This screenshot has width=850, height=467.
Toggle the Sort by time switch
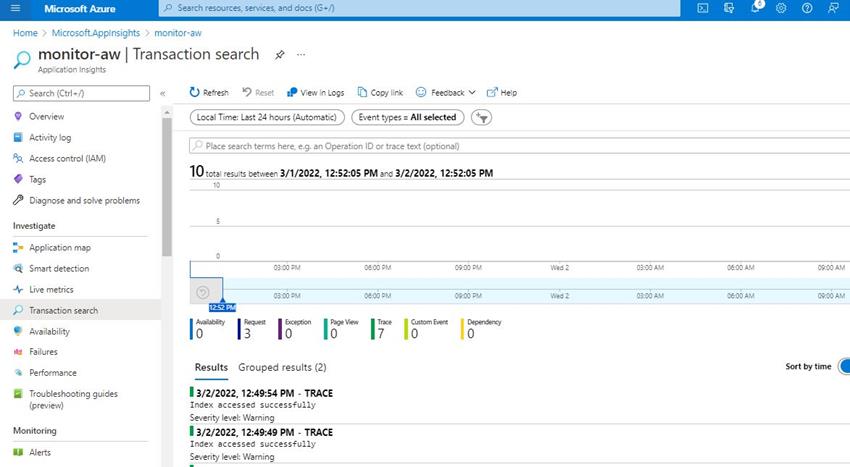click(x=844, y=367)
